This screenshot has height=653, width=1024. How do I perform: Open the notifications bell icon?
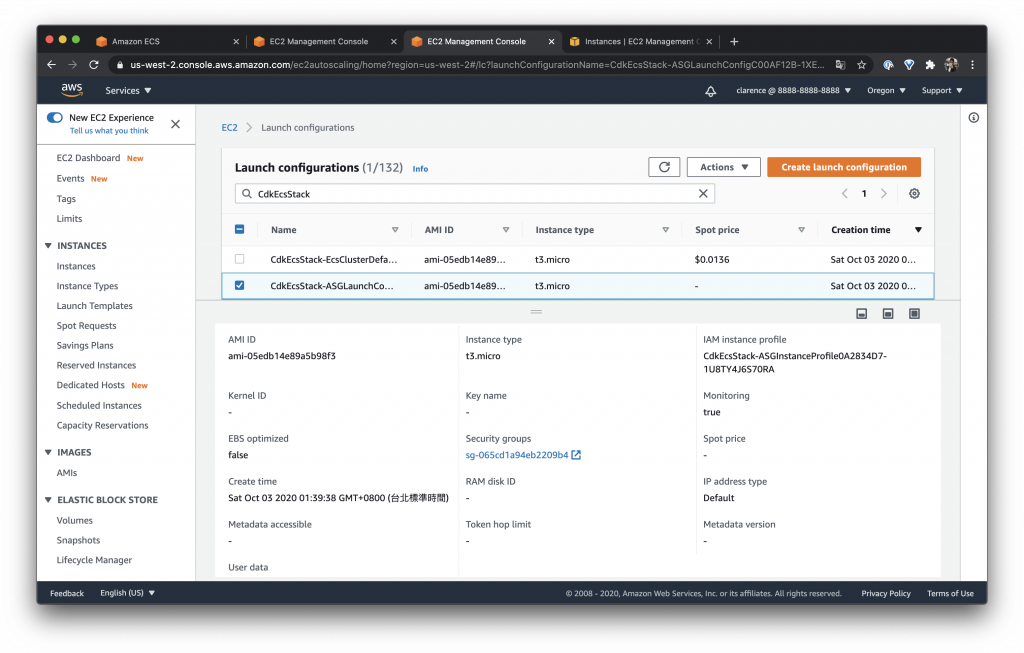[x=711, y=91]
